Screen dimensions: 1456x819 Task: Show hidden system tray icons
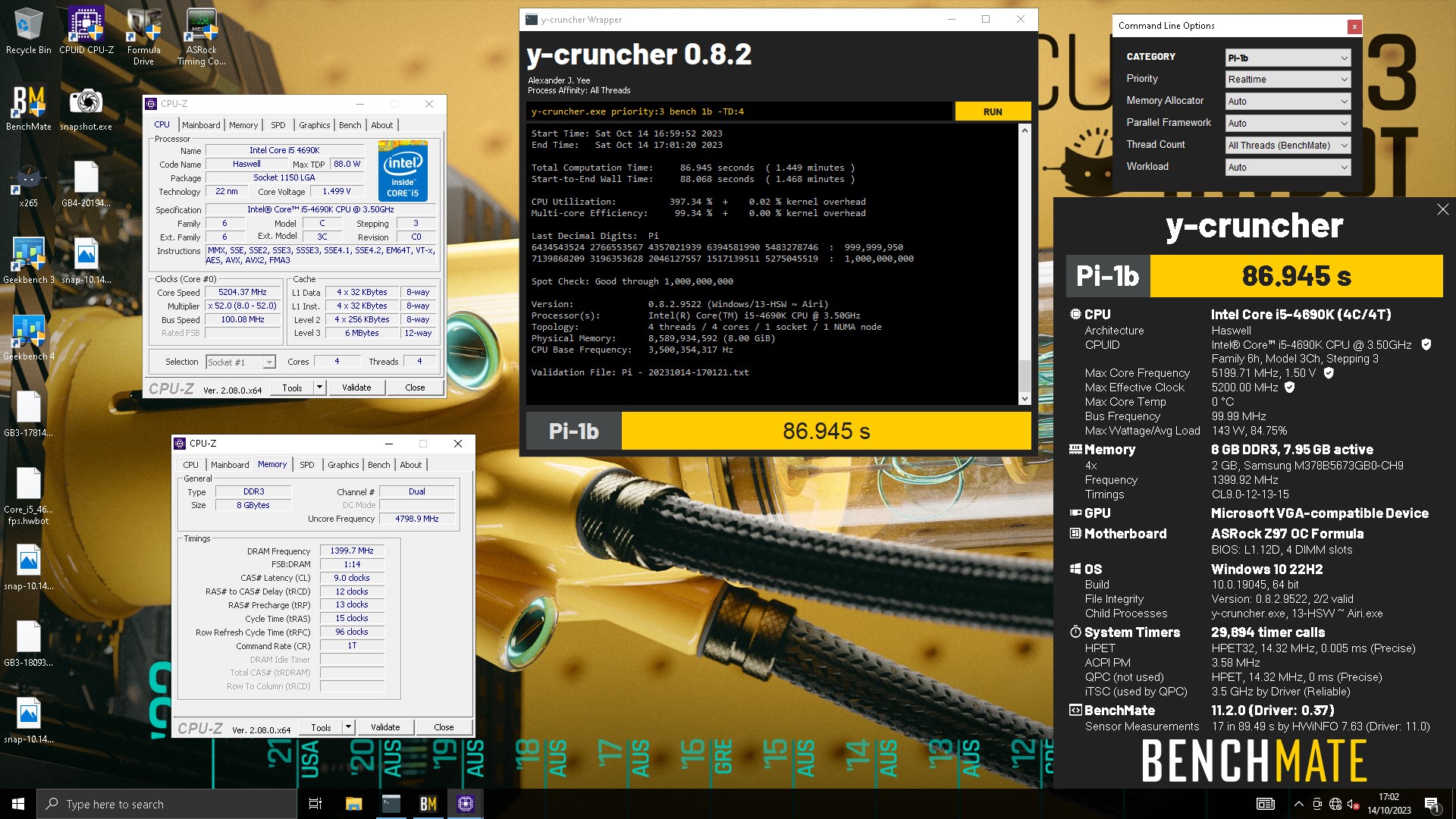pyautogui.click(x=1298, y=804)
